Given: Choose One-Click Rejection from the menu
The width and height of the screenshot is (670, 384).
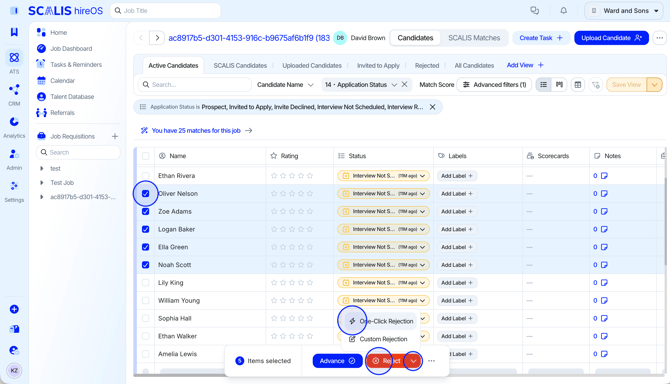Looking at the screenshot, I should [x=381, y=321].
